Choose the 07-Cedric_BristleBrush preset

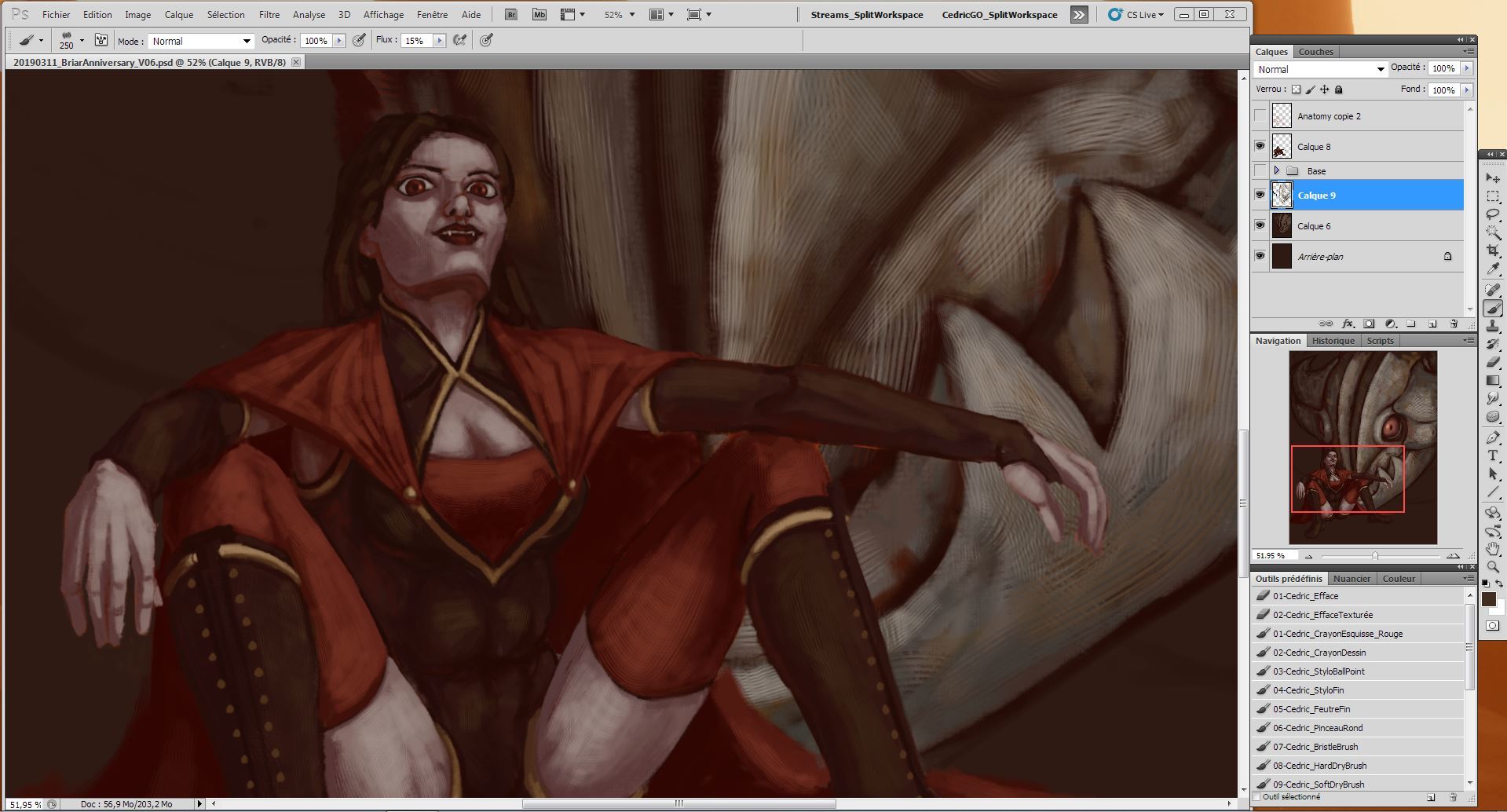click(x=1315, y=747)
